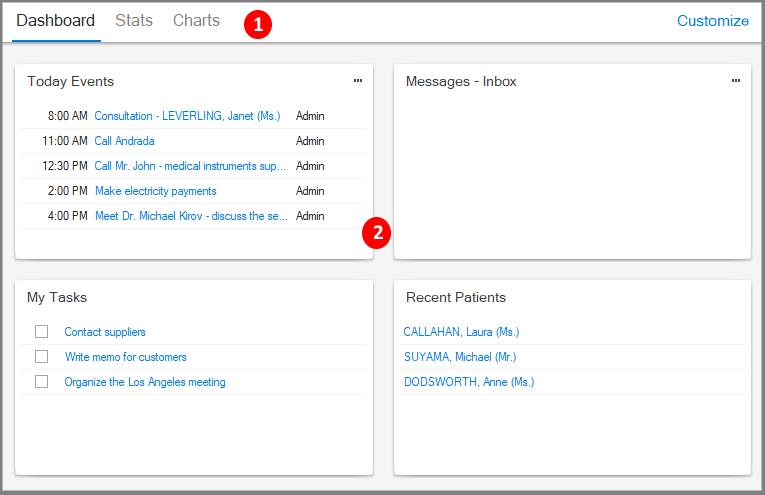The height and width of the screenshot is (495, 765).
Task: Open the Charts tab
Action: 196,21
